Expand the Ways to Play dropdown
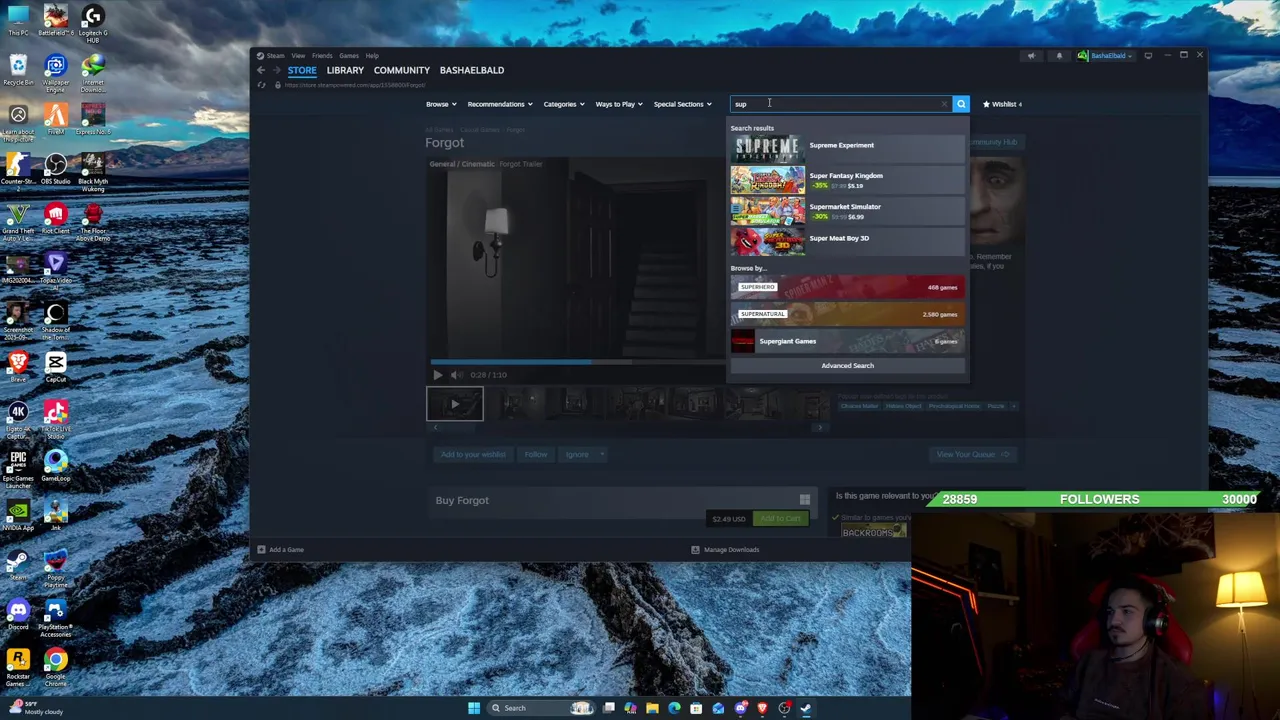This screenshot has width=1280, height=720. (x=619, y=104)
